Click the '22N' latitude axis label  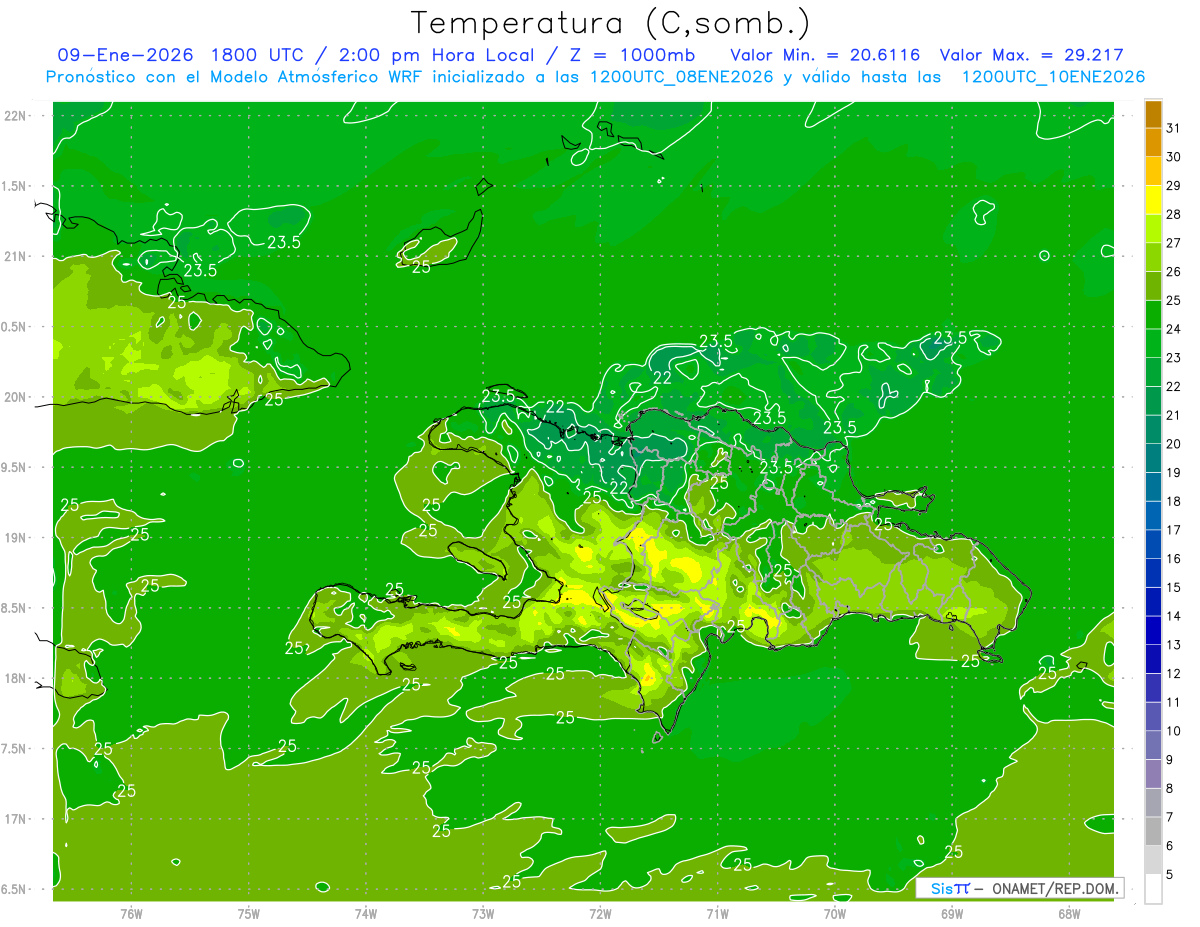16,116
